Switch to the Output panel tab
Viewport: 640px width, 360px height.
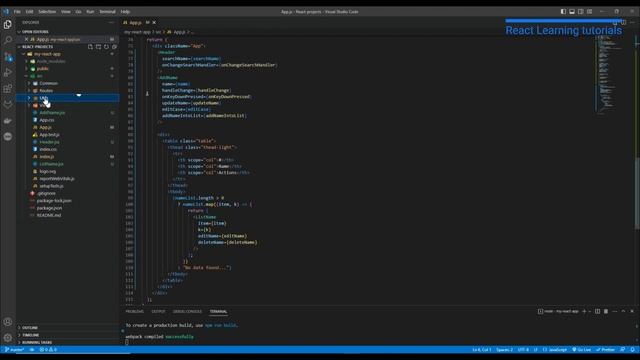(x=158, y=311)
